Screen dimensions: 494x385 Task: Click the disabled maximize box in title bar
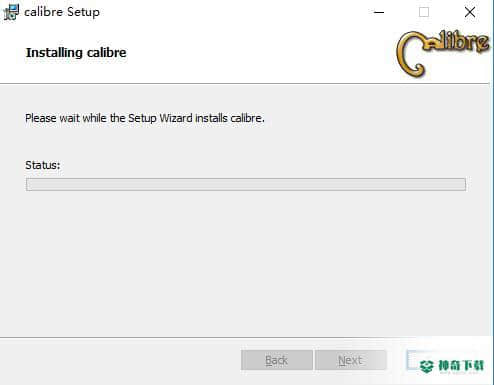coord(424,12)
